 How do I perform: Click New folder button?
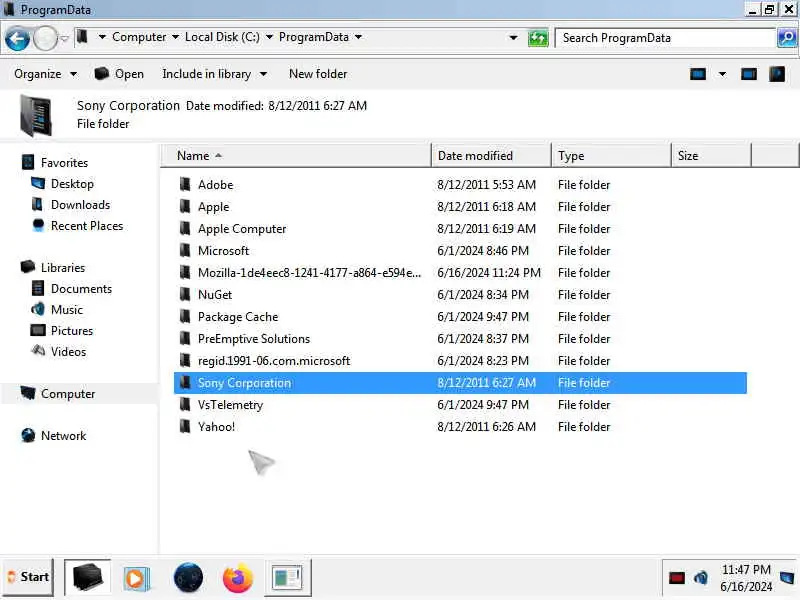click(318, 74)
